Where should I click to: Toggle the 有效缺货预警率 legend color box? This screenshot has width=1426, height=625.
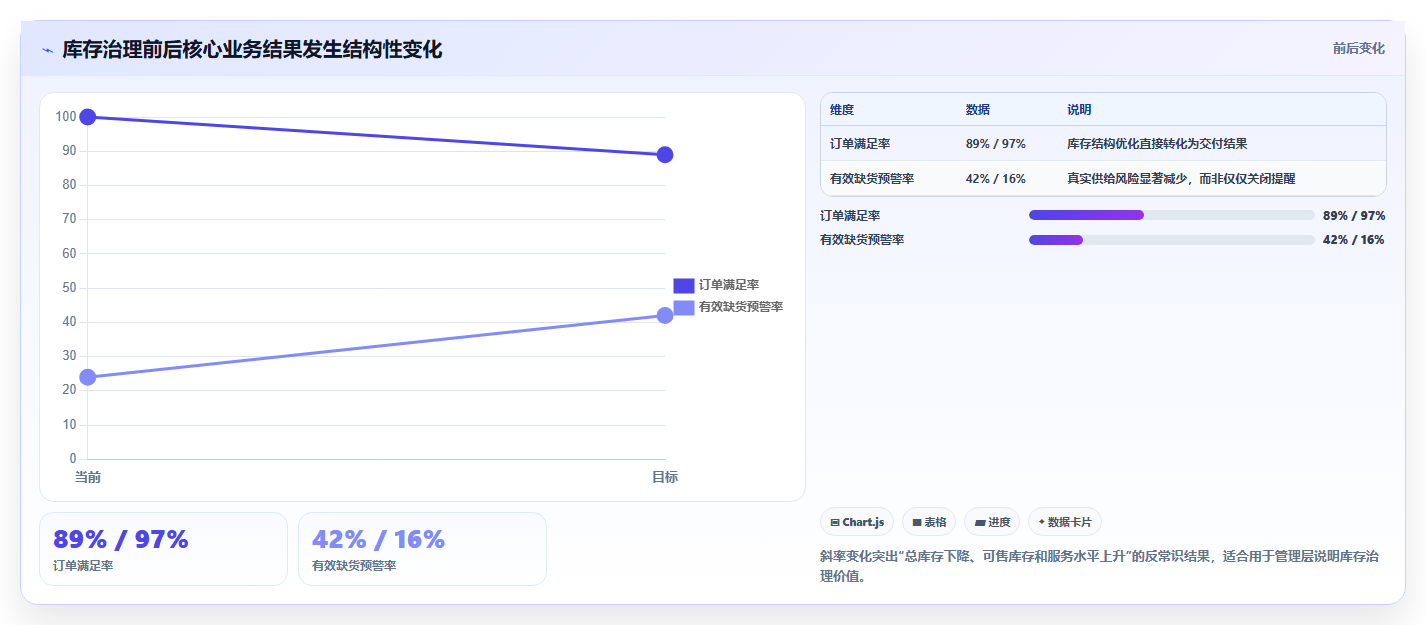click(684, 307)
